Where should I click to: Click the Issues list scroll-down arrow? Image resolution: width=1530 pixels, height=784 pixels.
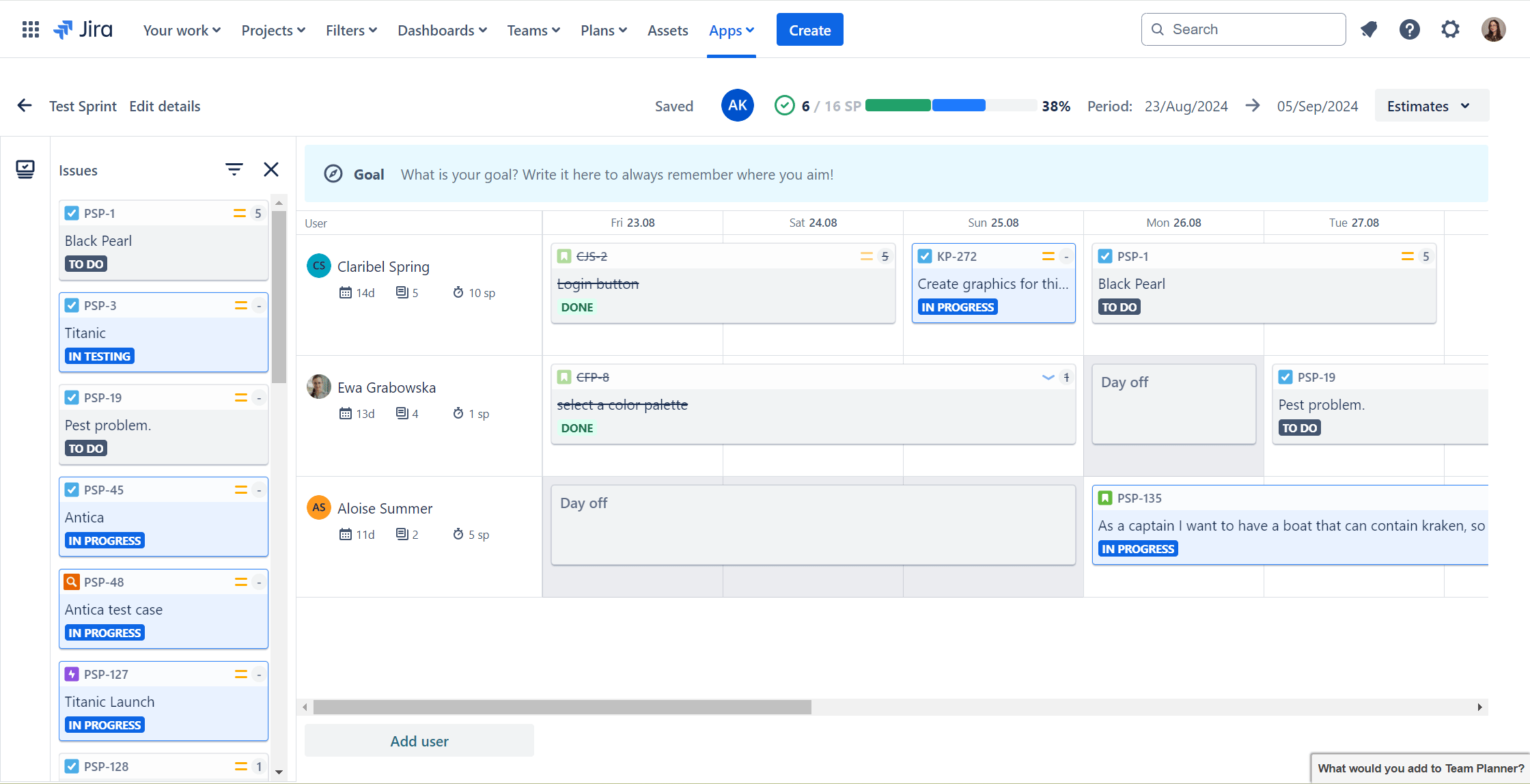(x=279, y=772)
